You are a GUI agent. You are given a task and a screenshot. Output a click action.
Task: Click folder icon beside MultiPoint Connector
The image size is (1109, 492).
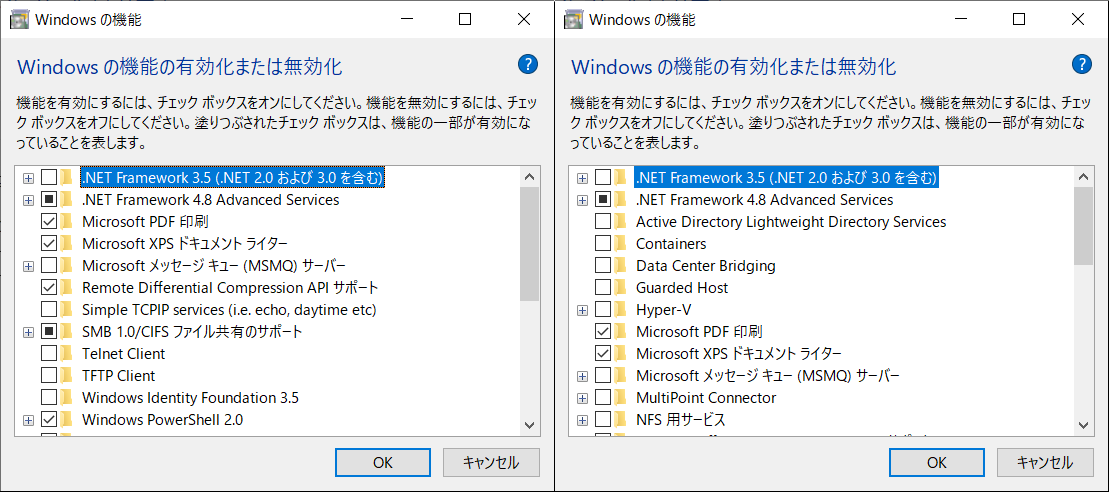[621, 397]
